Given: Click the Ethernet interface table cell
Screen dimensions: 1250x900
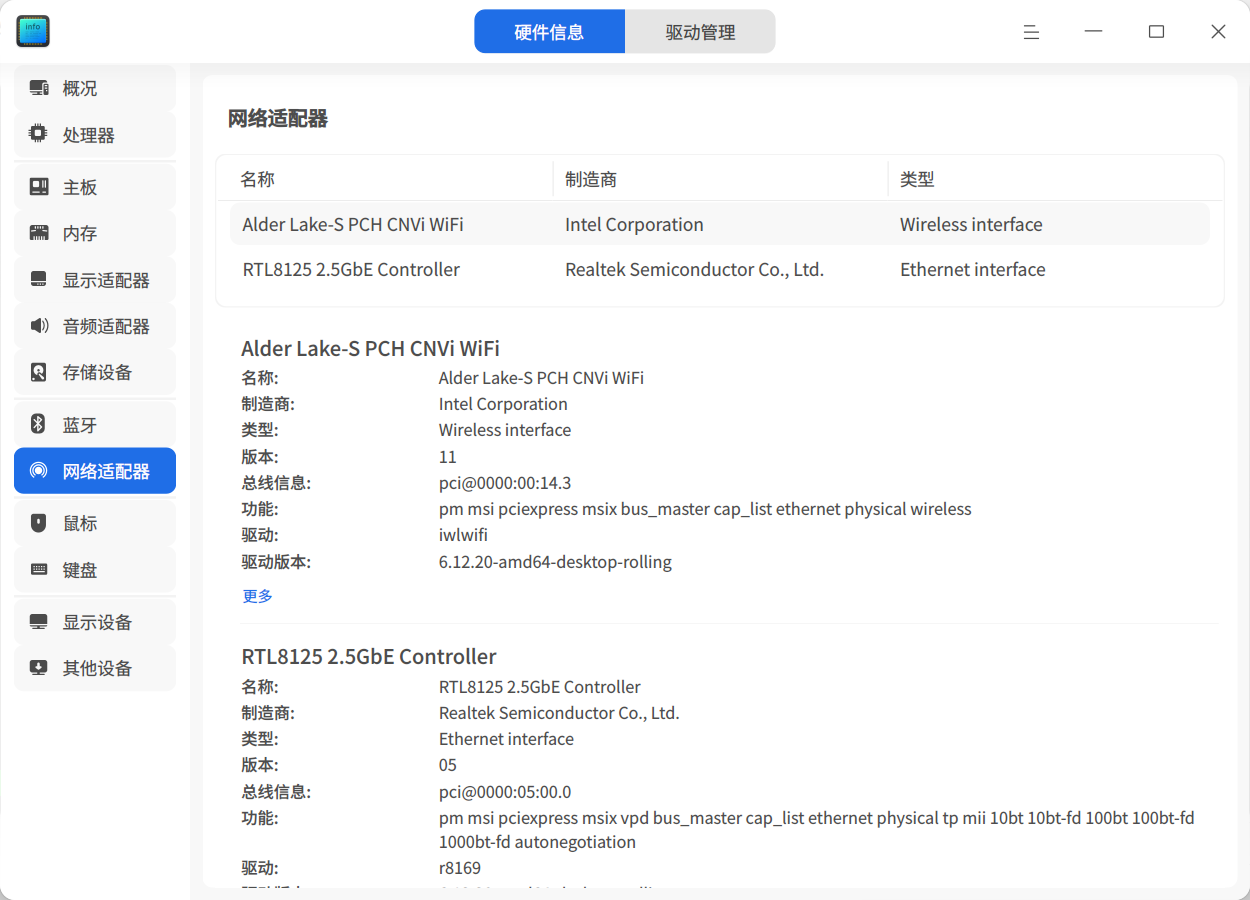Looking at the screenshot, I should (x=972, y=270).
